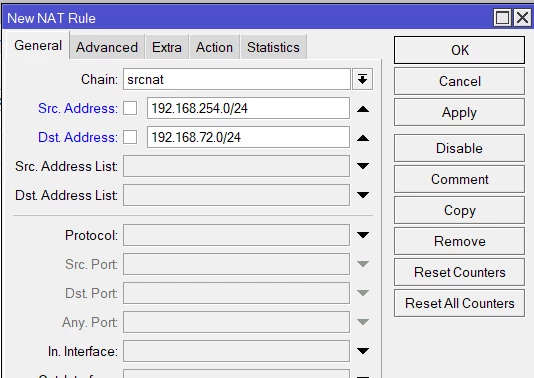The height and width of the screenshot is (378, 534).
Task: Collapse the Dst. Address field
Action: (x=363, y=138)
